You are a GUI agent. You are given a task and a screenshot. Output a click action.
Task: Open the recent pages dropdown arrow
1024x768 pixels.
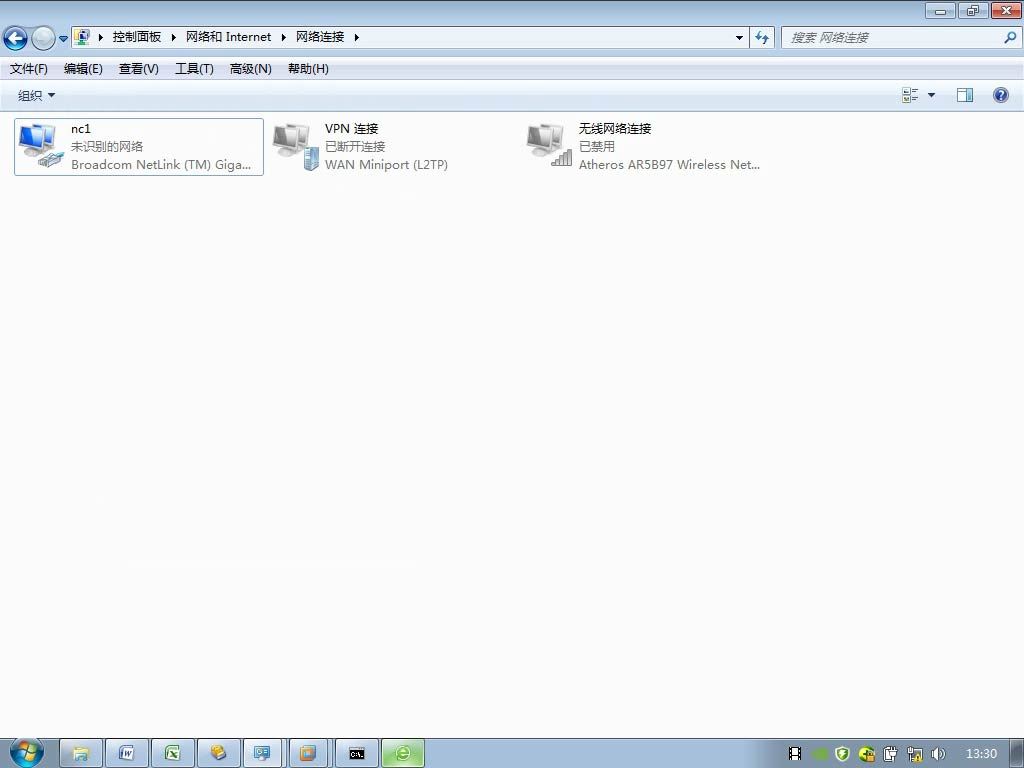[63, 39]
